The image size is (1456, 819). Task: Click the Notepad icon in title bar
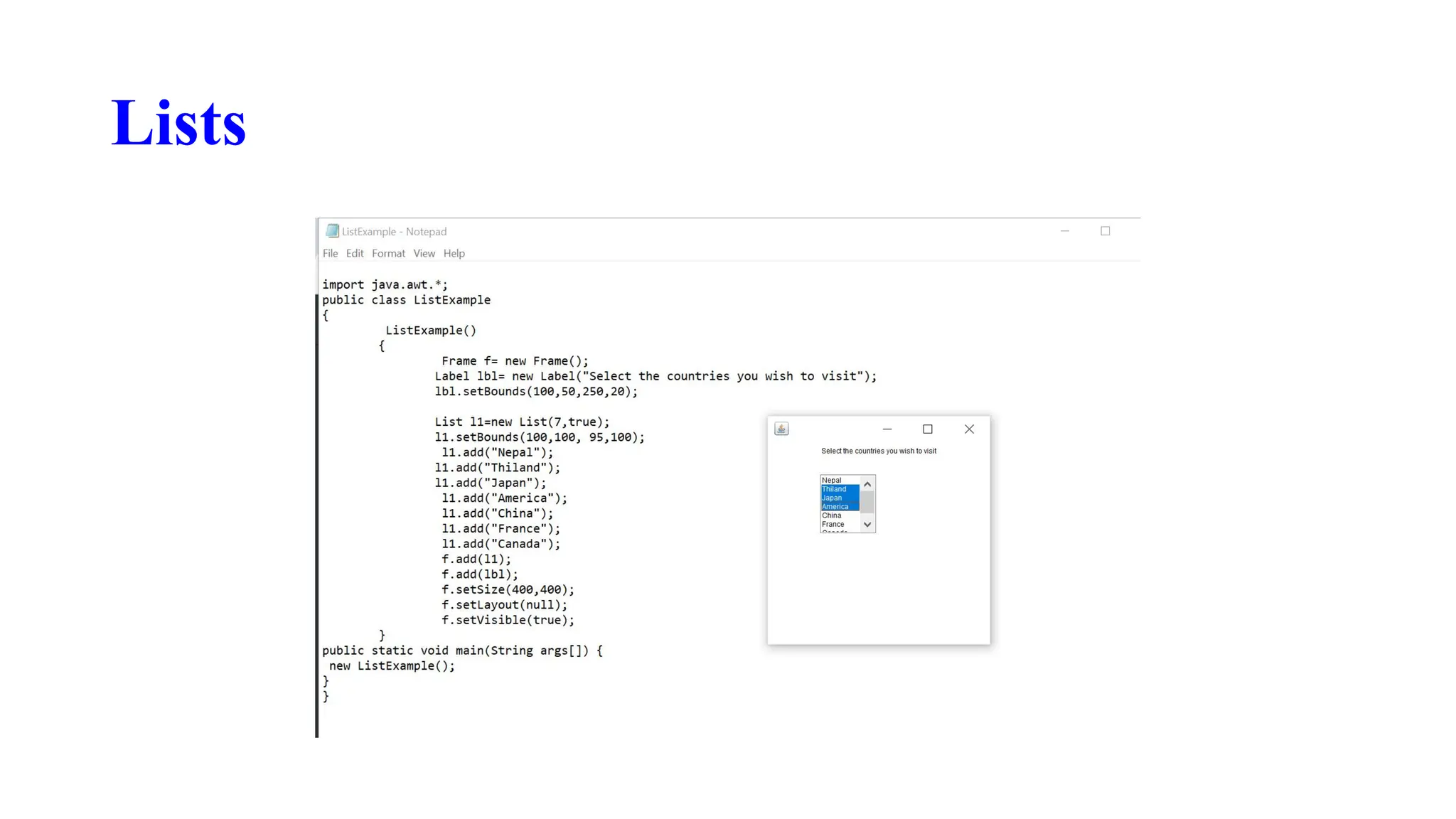(332, 231)
